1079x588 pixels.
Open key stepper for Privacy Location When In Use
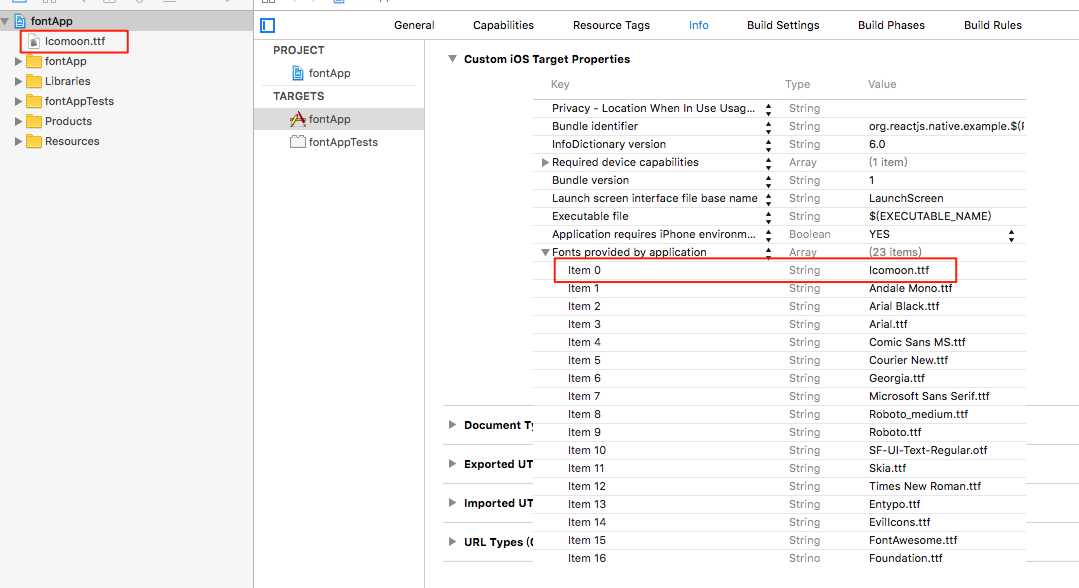[x=768, y=109]
